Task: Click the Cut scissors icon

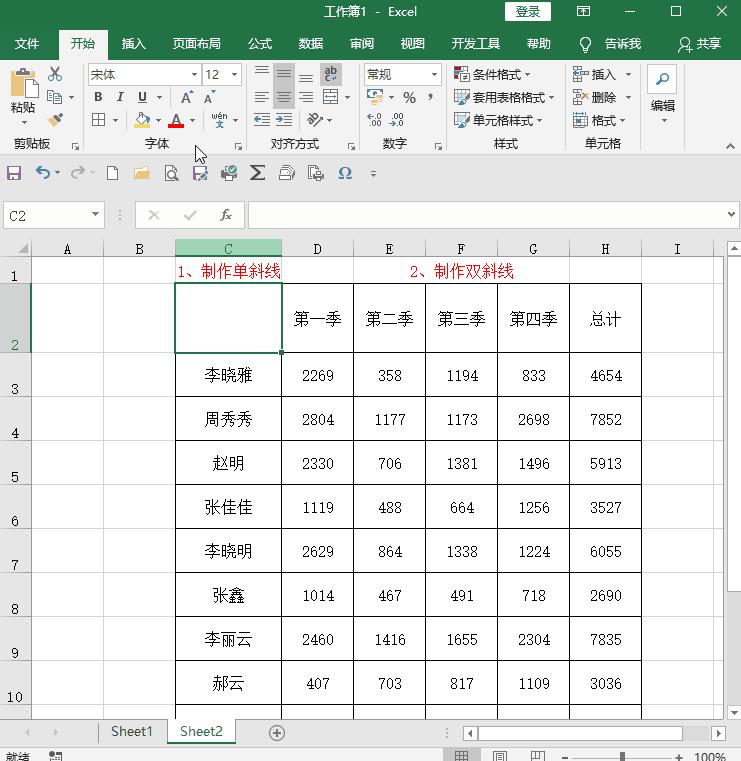Action: coord(55,74)
